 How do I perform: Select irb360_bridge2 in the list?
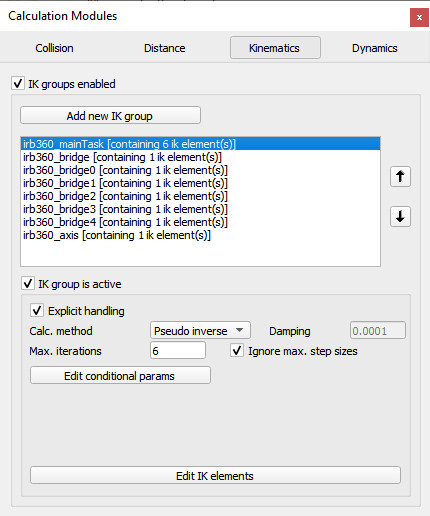pos(200,196)
